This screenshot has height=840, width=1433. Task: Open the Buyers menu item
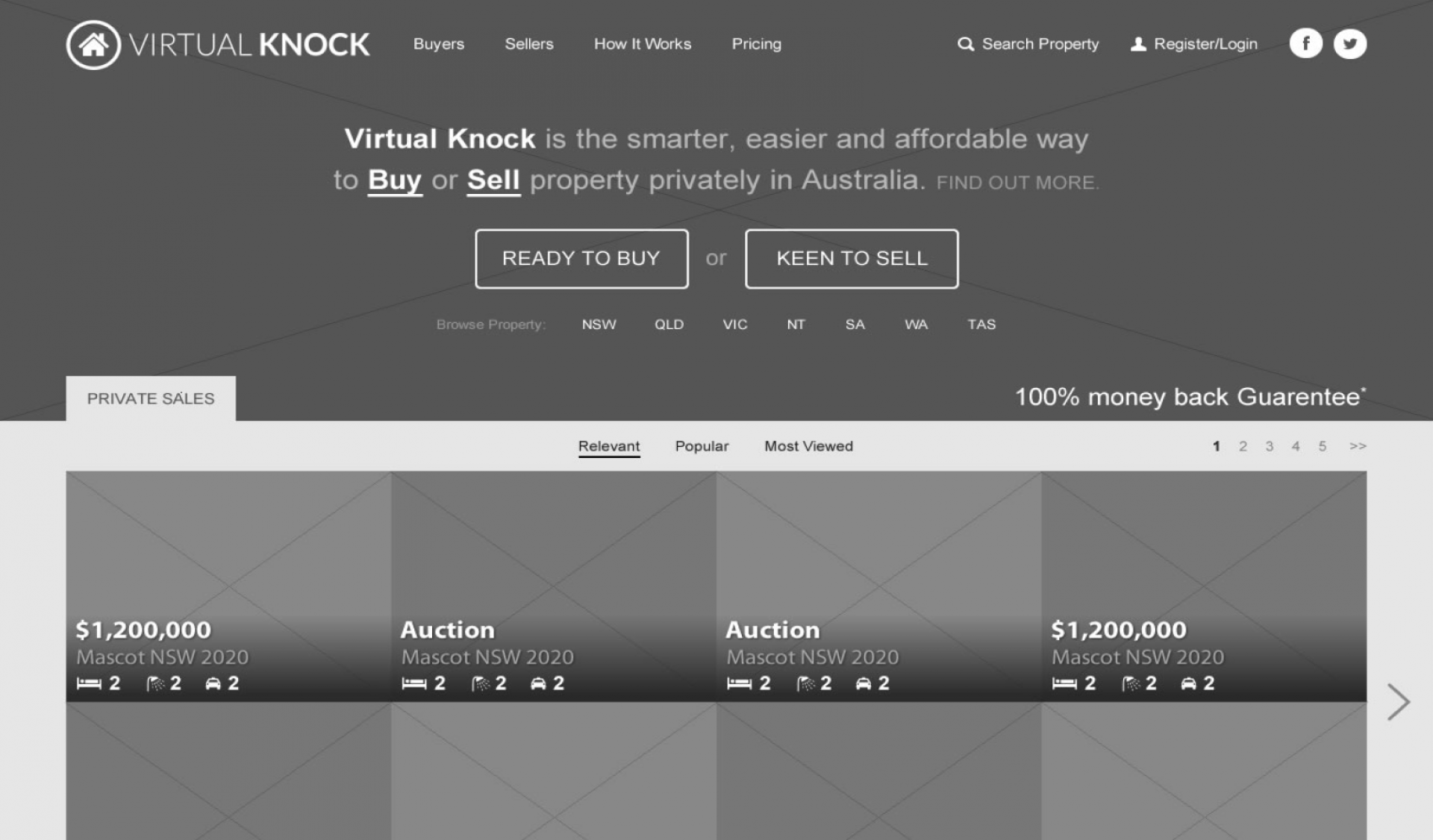(439, 44)
